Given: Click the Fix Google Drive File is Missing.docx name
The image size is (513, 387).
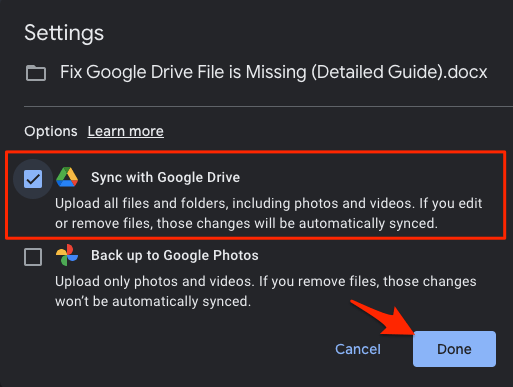Looking at the screenshot, I should [x=273, y=72].
